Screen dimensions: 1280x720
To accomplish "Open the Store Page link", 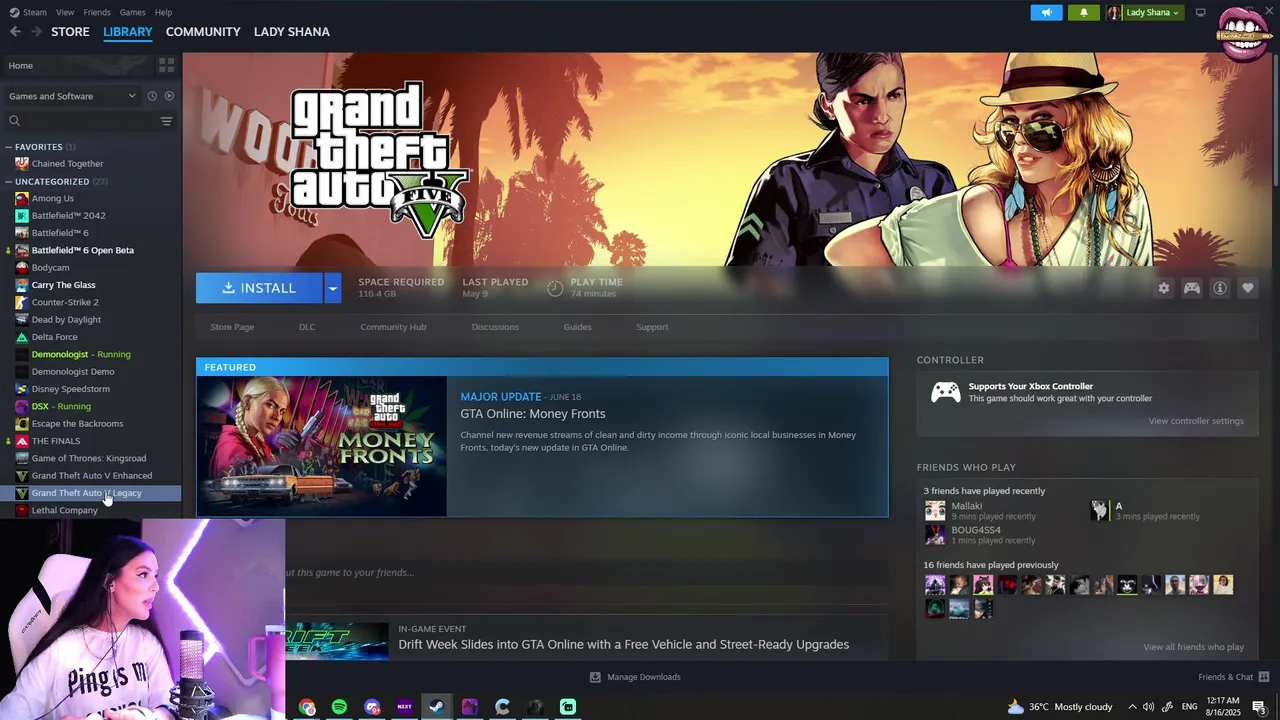I will tap(232, 327).
